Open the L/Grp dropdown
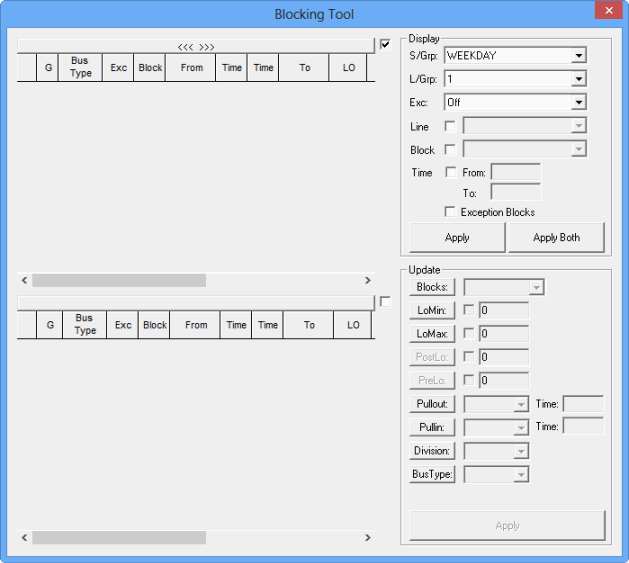The image size is (629, 563). (578, 79)
